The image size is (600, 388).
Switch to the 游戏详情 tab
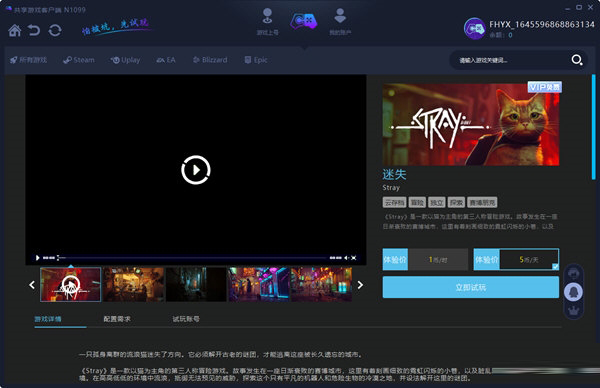click(x=48, y=319)
